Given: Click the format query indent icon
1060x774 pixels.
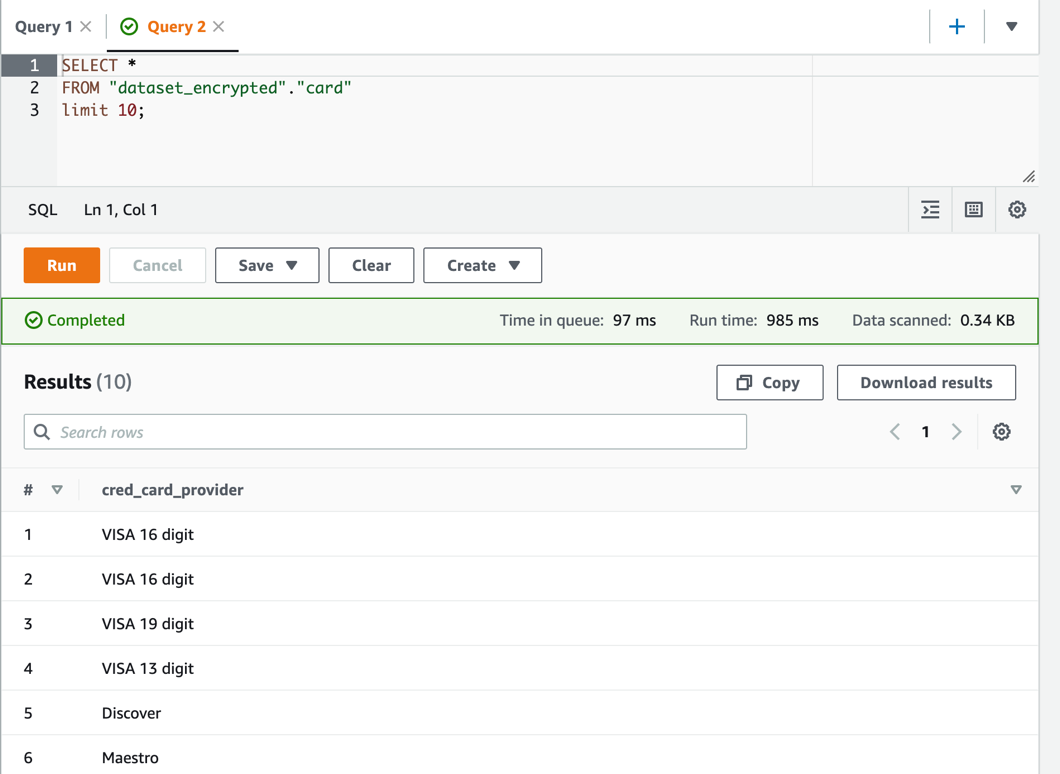Looking at the screenshot, I should (x=930, y=210).
